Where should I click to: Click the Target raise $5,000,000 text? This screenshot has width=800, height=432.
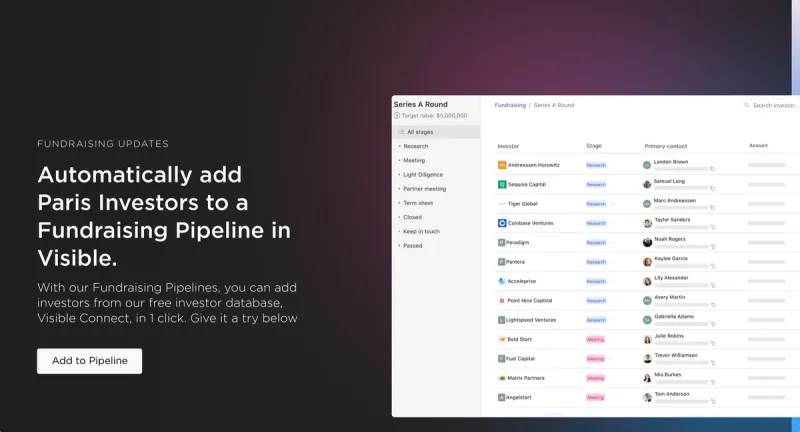point(434,116)
